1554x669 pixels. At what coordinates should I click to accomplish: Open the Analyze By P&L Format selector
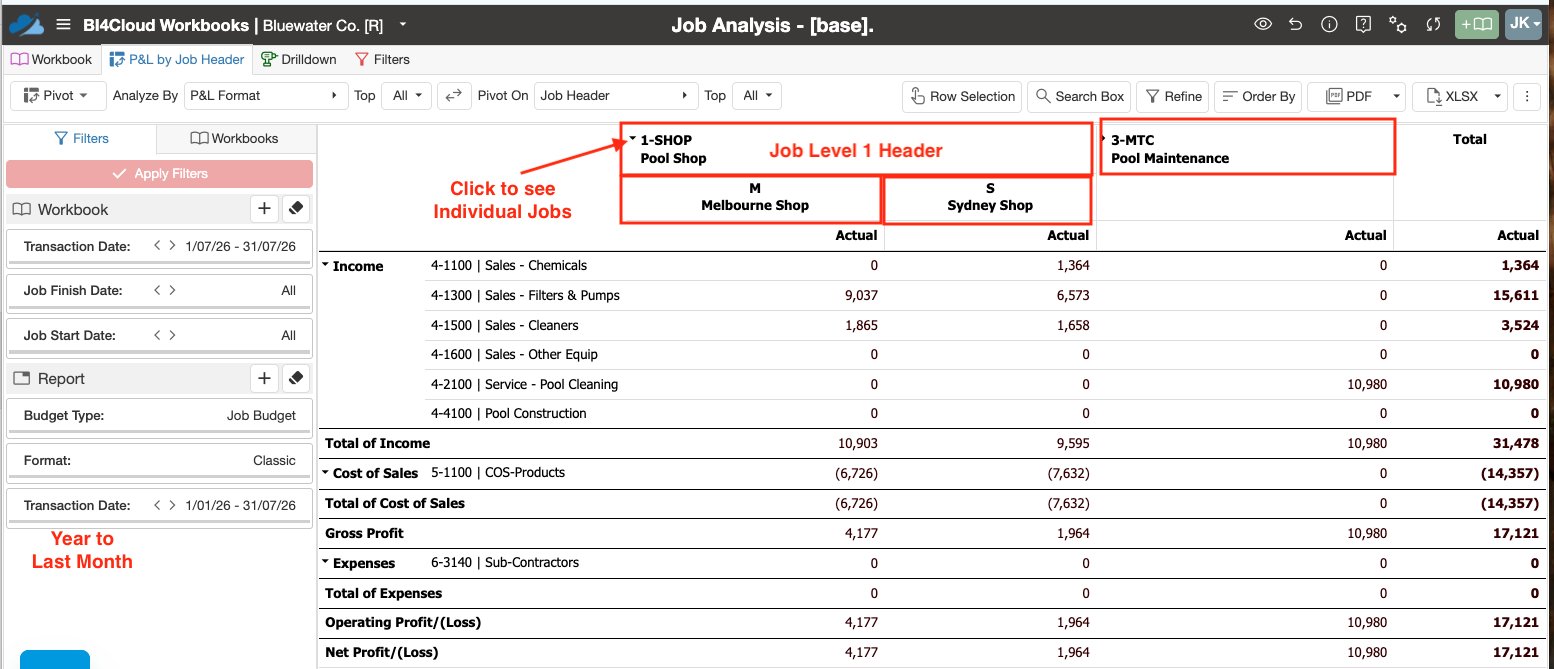(264, 96)
